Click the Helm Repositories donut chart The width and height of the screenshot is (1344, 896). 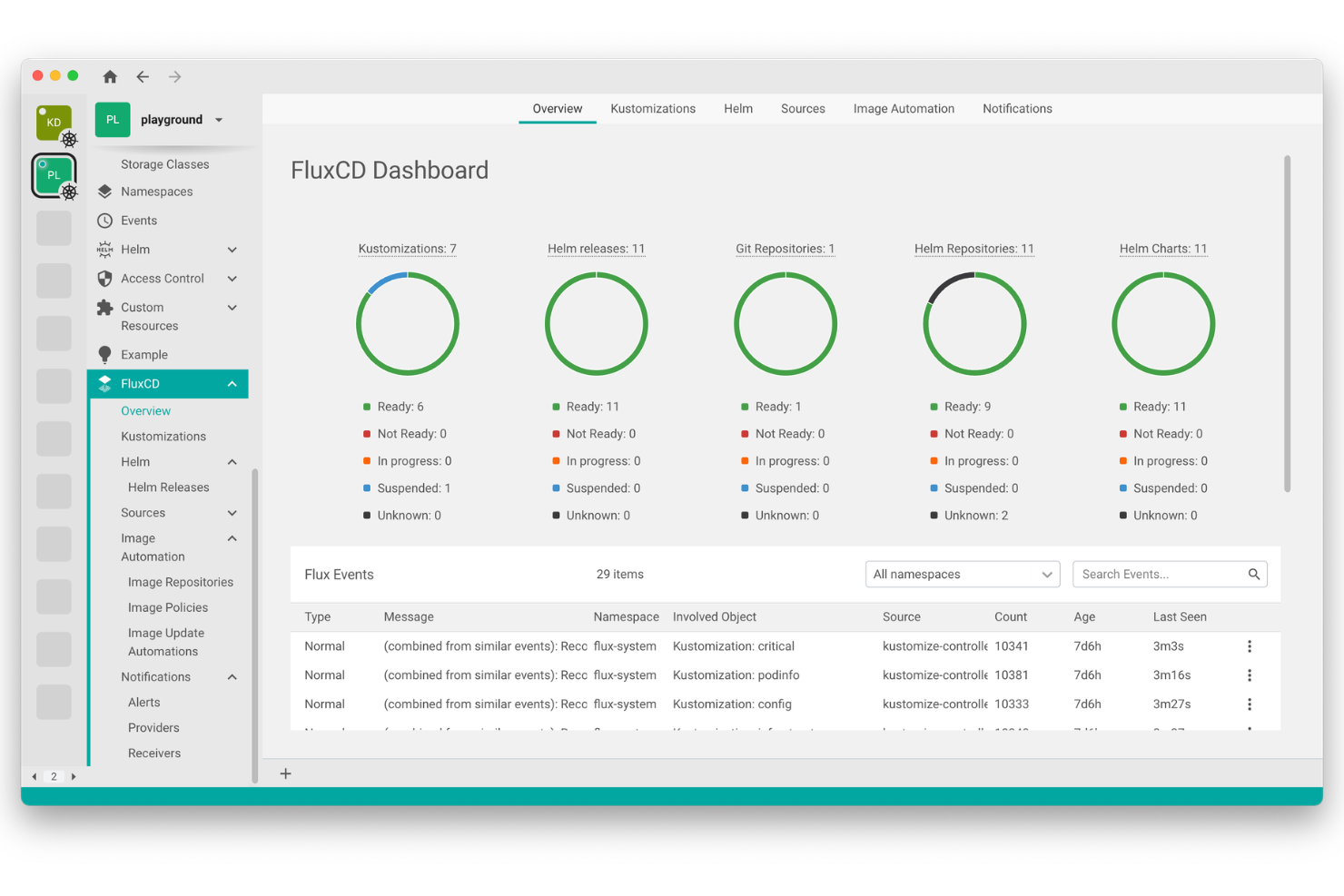pyautogui.click(x=974, y=324)
